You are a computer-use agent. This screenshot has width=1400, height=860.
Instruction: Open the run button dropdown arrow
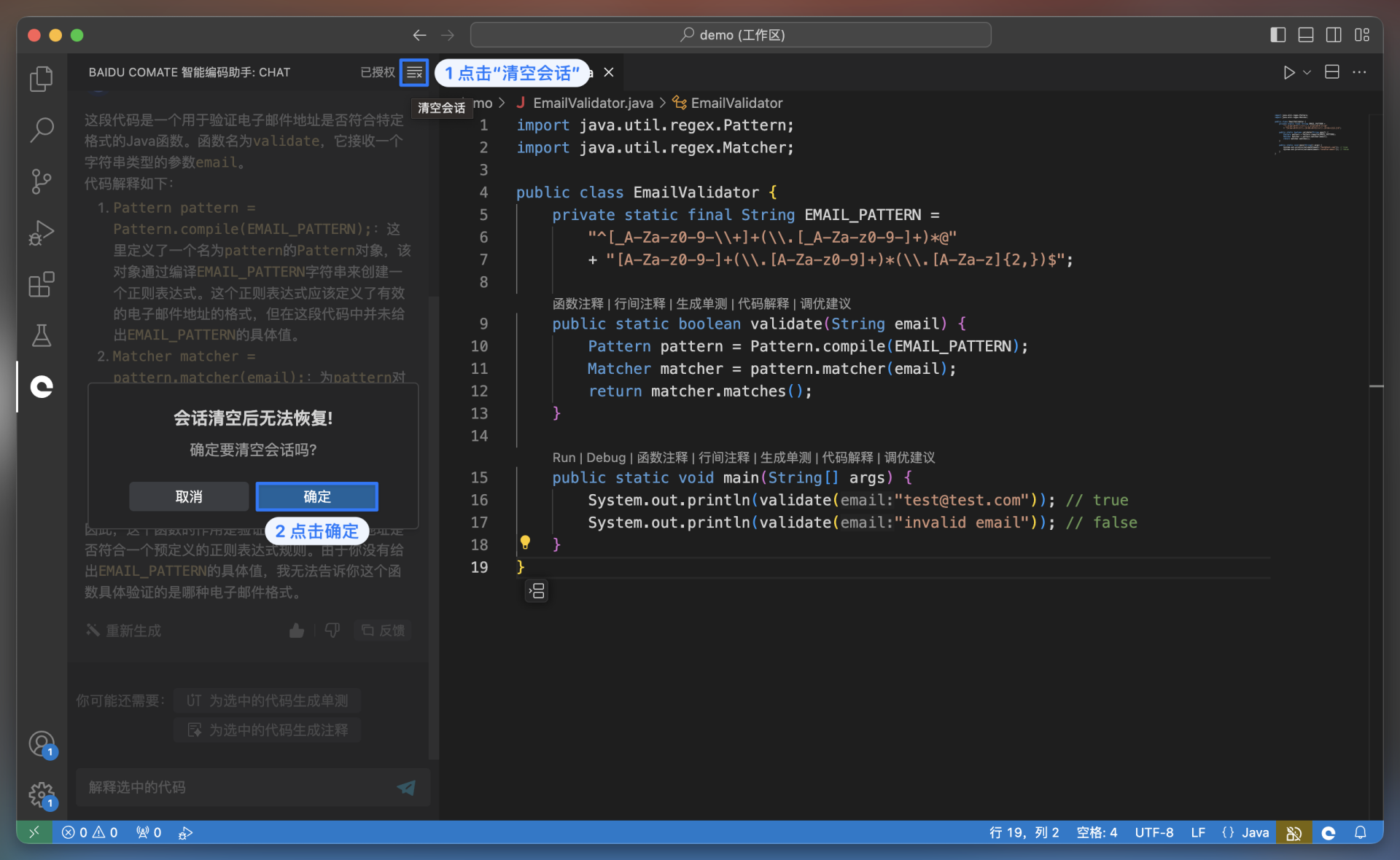point(1307,72)
